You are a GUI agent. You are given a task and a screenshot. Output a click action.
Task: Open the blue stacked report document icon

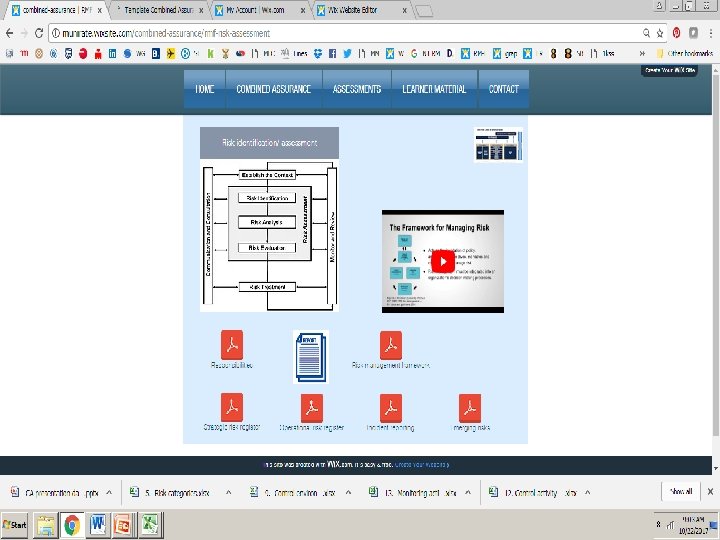point(311,357)
